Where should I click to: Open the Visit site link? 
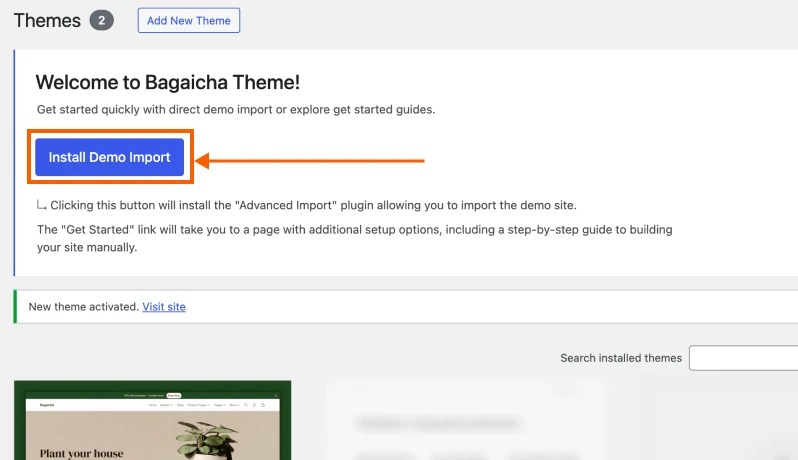[164, 307]
